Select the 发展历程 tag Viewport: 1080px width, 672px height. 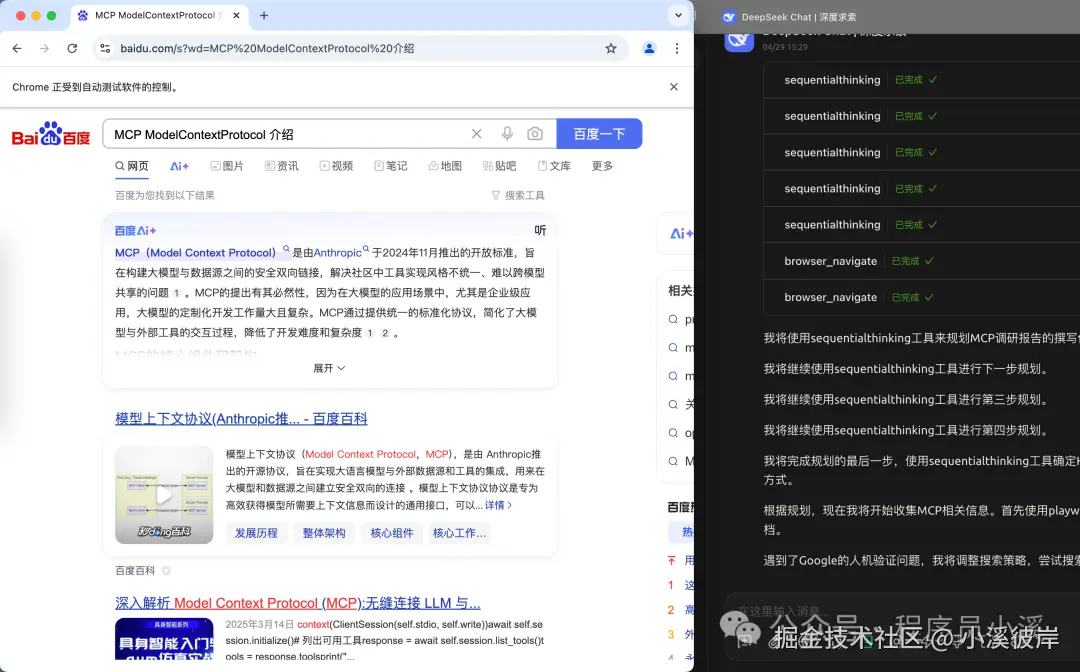pyautogui.click(x=256, y=533)
